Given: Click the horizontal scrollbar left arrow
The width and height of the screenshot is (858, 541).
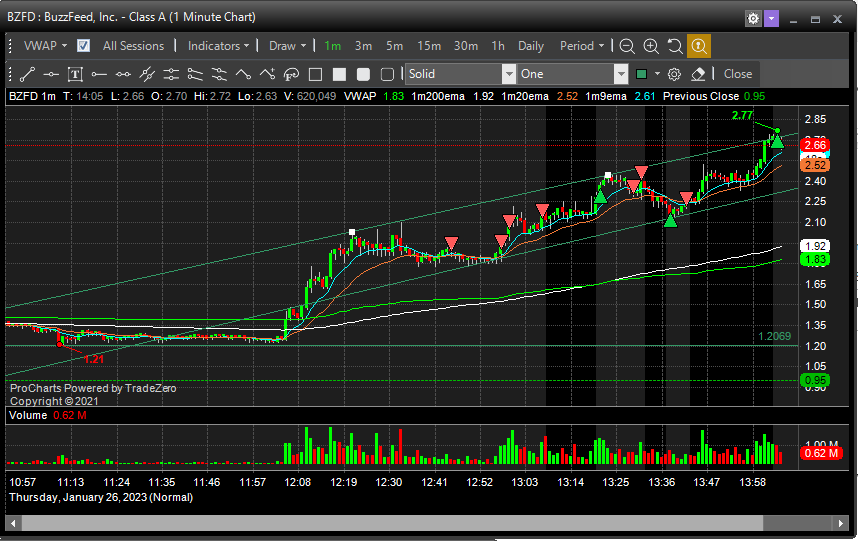Looking at the screenshot, I should (13, 523).
